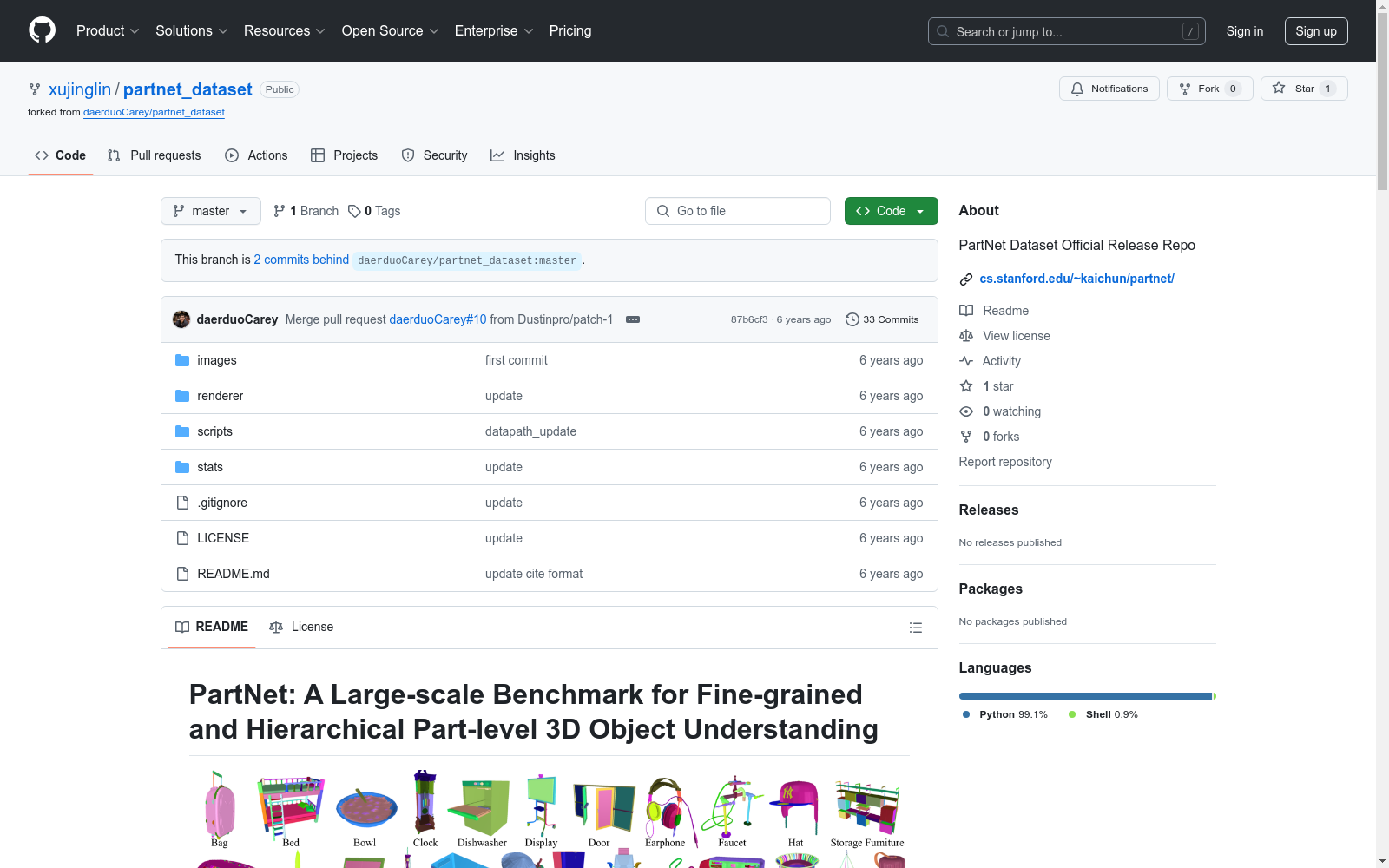The width and height of the screenshot is (1389, 868).
Task: Click the .gitignore file icon
Action: (x=182, y=503)
